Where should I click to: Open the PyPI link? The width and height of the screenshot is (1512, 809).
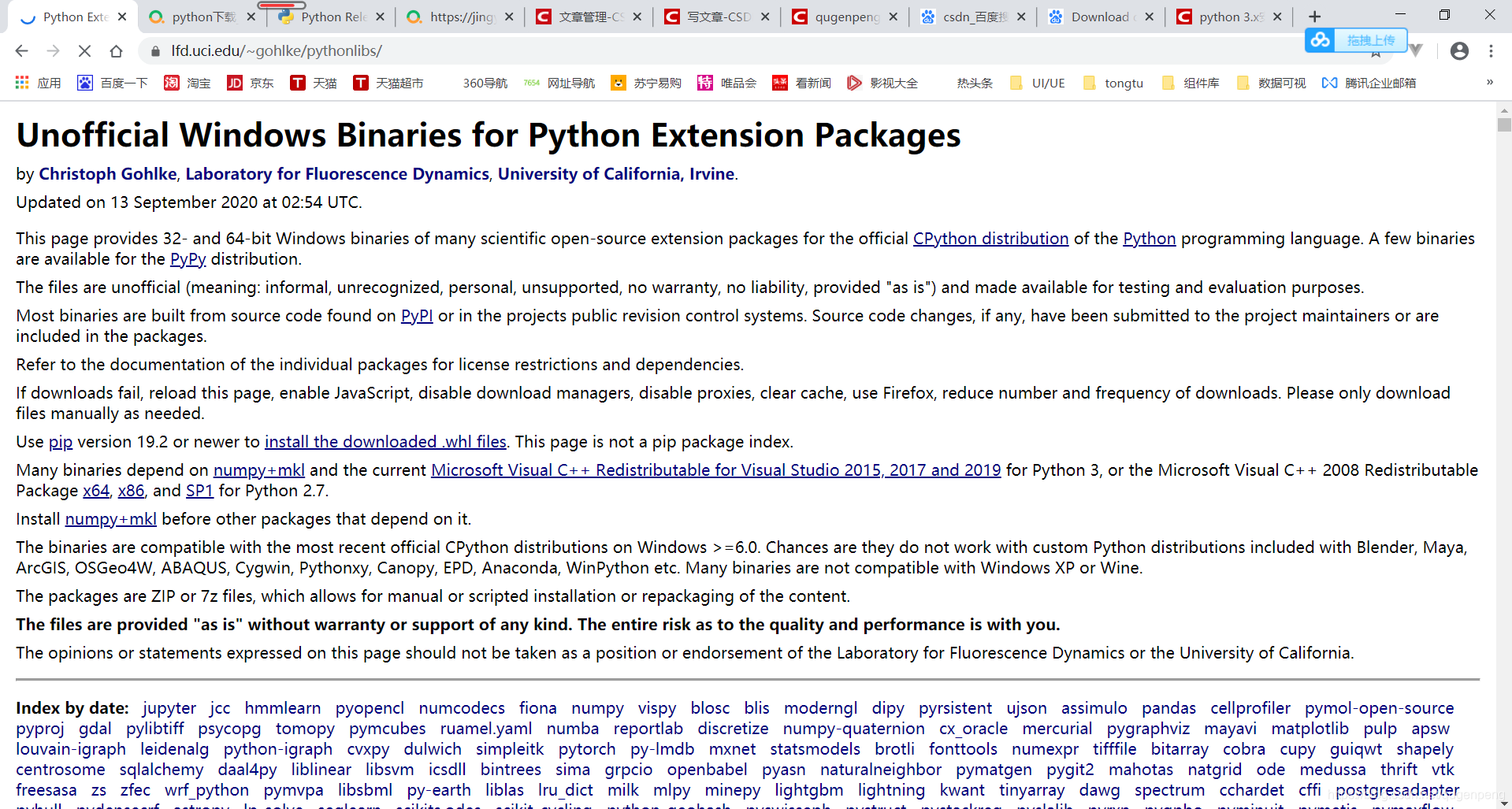pyautogui.click(x=417, y=316)
